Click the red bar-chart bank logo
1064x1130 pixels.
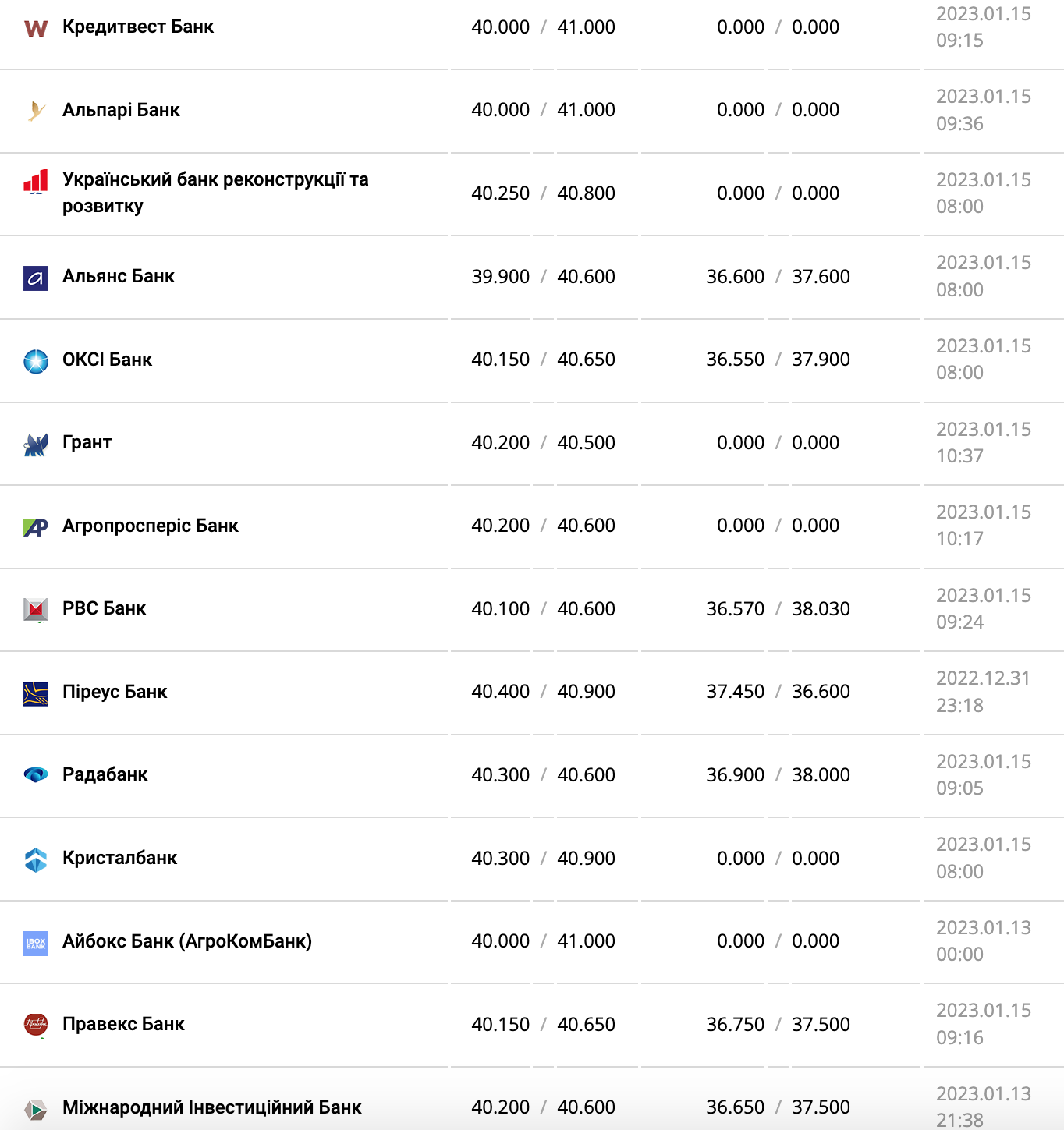36,182
